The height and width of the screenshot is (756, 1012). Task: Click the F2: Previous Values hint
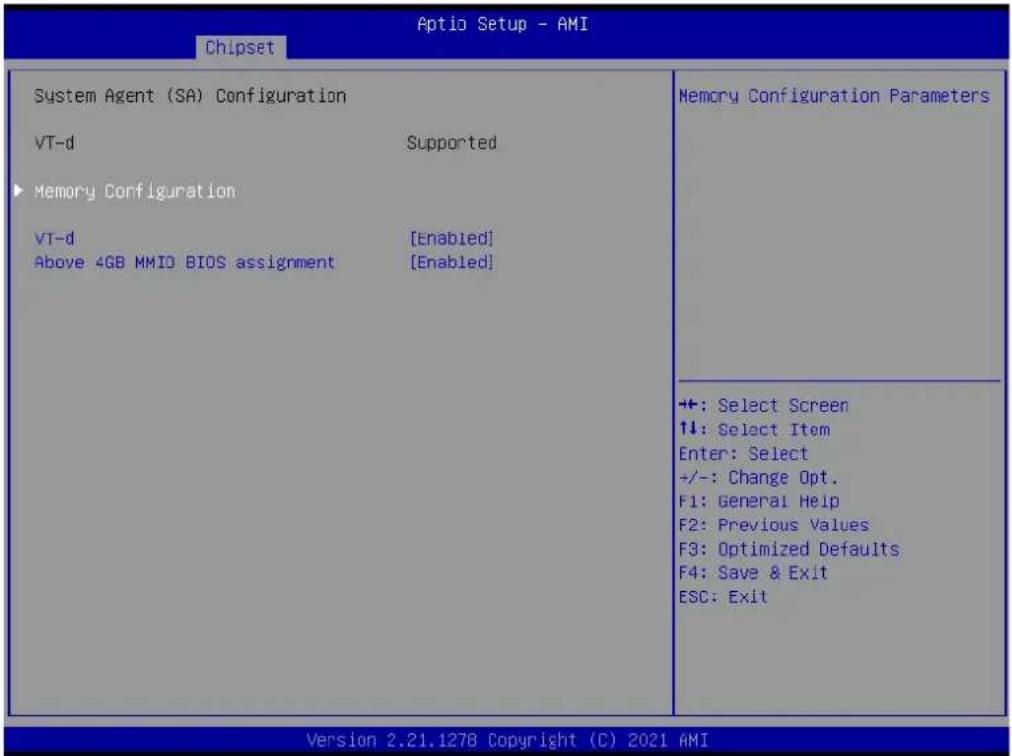click(774, 526)
